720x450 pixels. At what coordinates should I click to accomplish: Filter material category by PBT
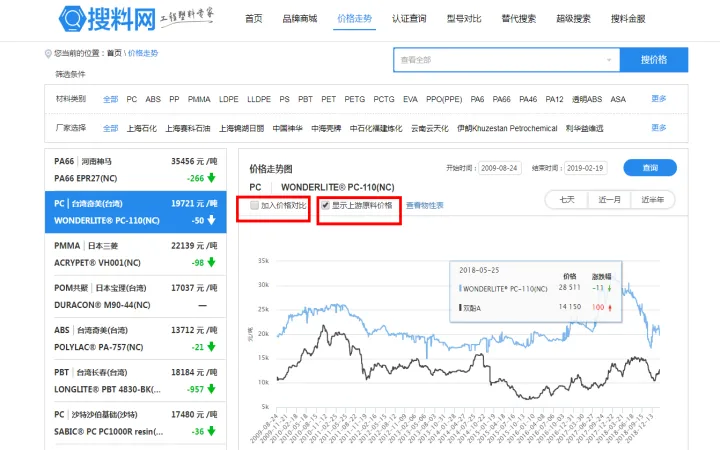(305, 99)
